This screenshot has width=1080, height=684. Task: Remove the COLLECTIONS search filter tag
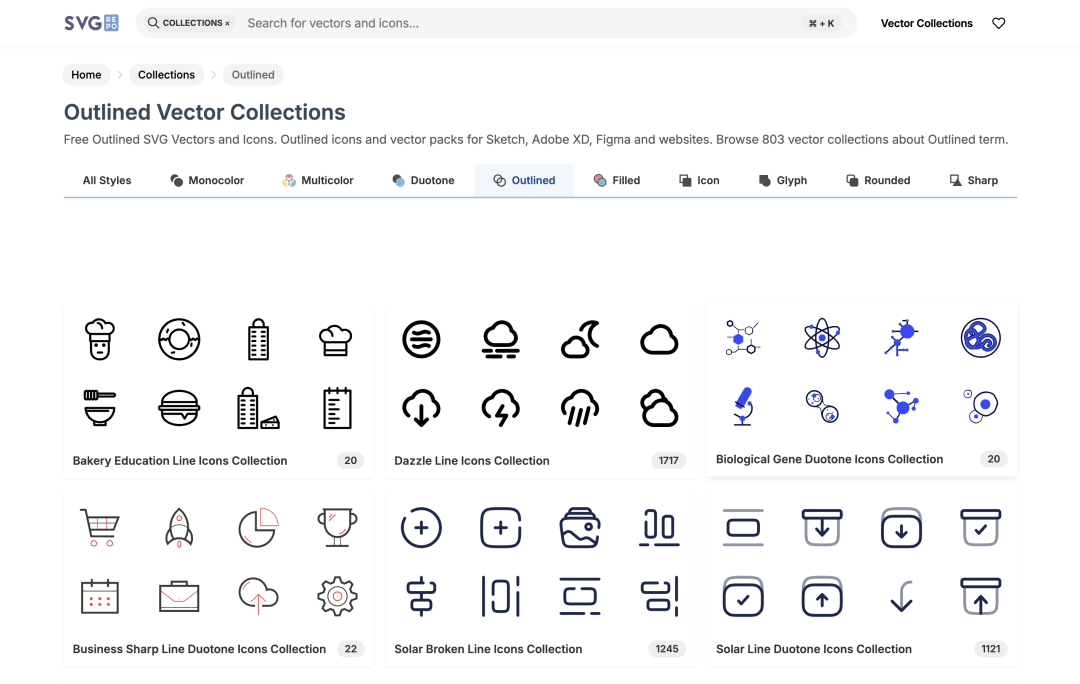click(227, 23)
